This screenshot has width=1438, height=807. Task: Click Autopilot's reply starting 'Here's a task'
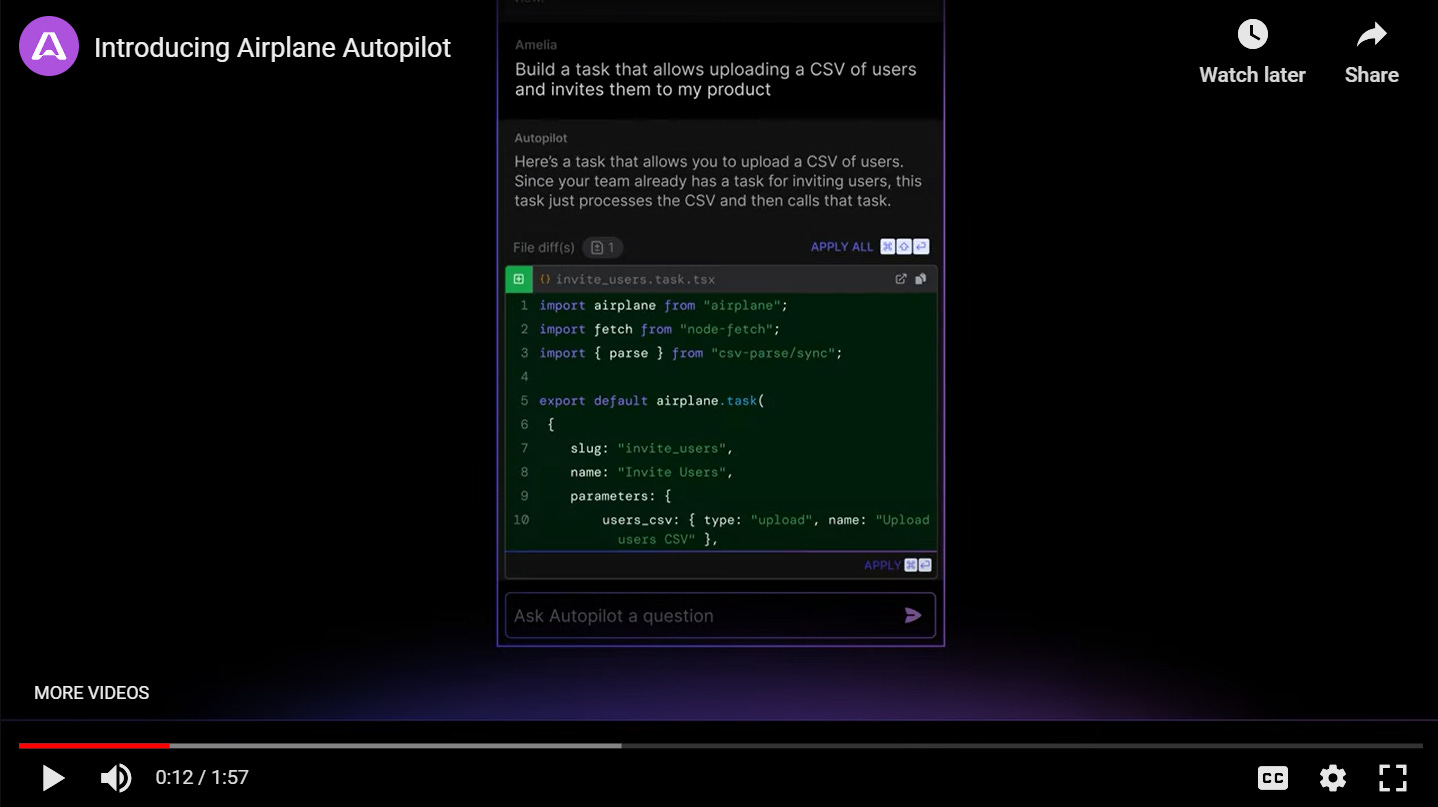point(718,181)
